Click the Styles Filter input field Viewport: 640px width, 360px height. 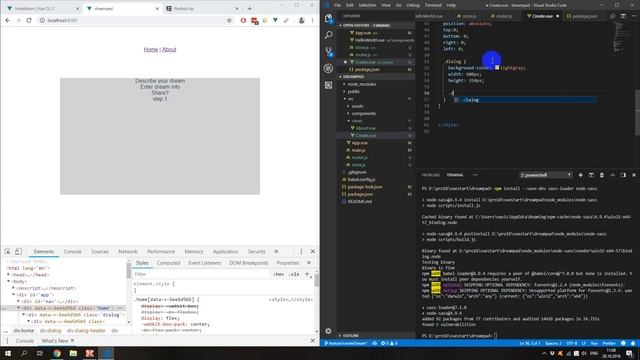(202, 274)
